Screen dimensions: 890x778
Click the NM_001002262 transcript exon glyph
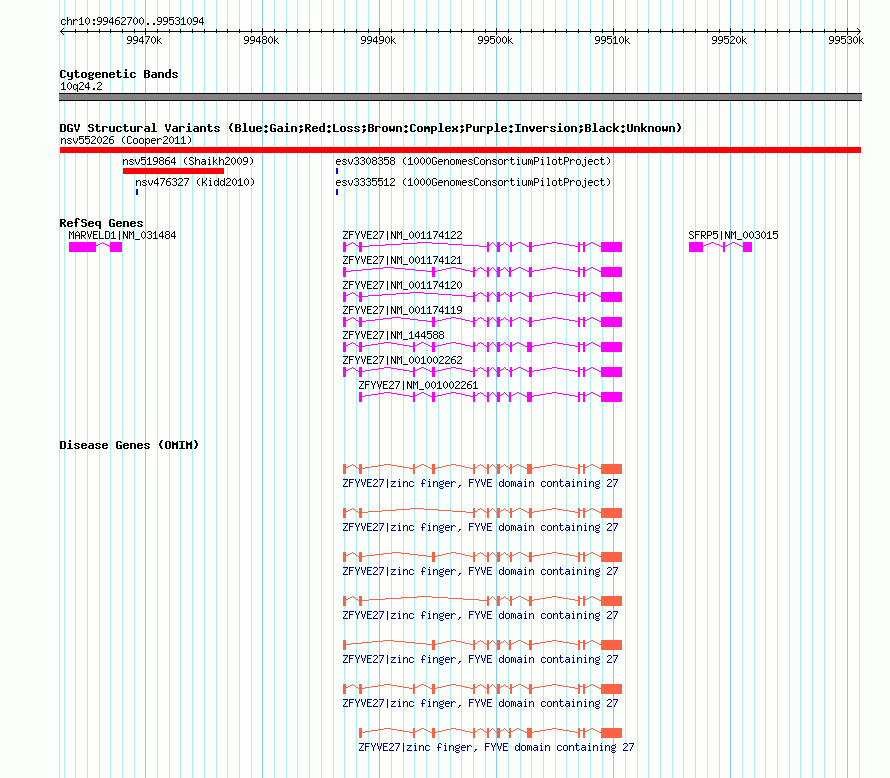pyautogui.click(x=482, y=372)
